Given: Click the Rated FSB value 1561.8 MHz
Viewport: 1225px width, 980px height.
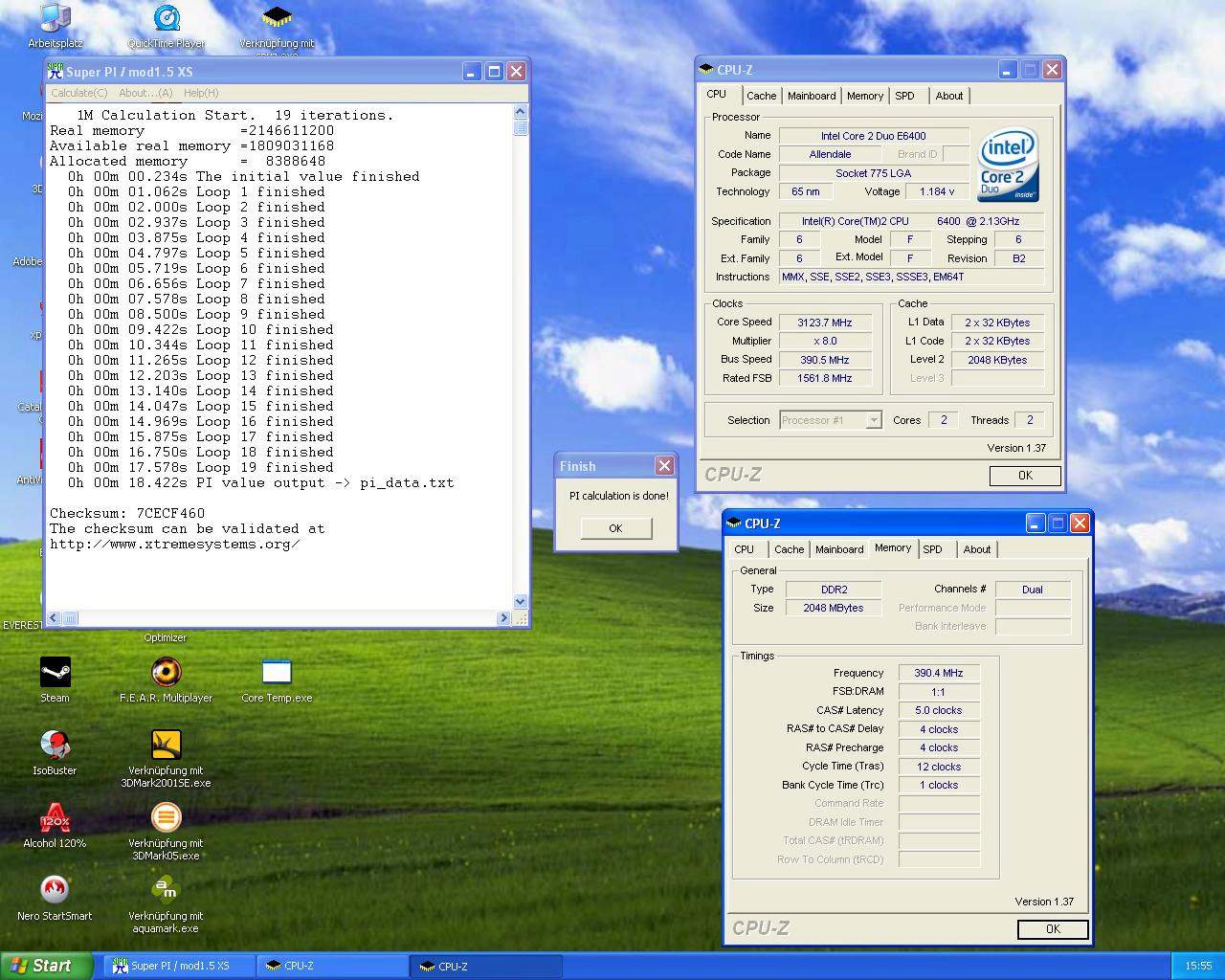Looking at the screenshot, I should 825,378.
